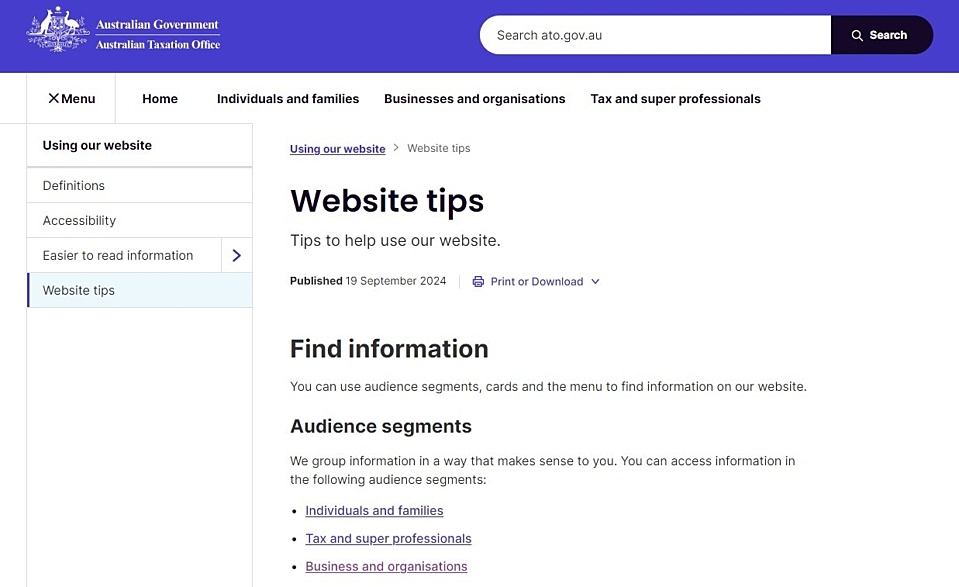Open 'Definitions' in the sidebar

tap(73, 185)
